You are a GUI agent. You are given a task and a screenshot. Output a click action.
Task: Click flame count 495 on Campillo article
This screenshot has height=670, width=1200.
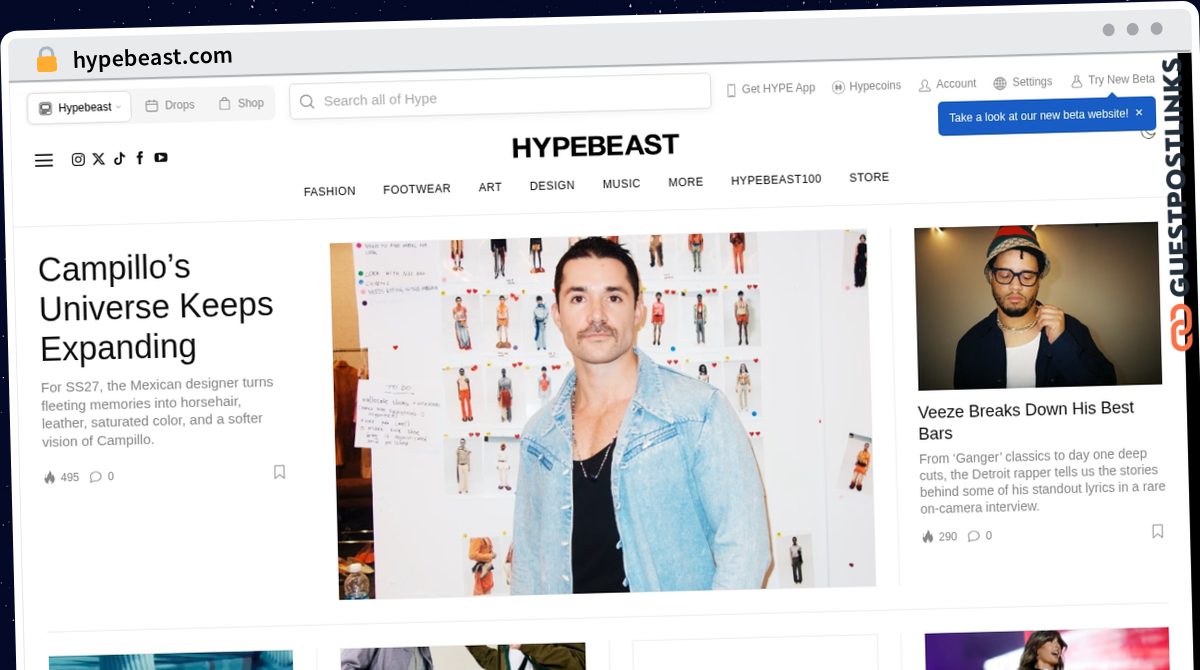click(61, 477)
